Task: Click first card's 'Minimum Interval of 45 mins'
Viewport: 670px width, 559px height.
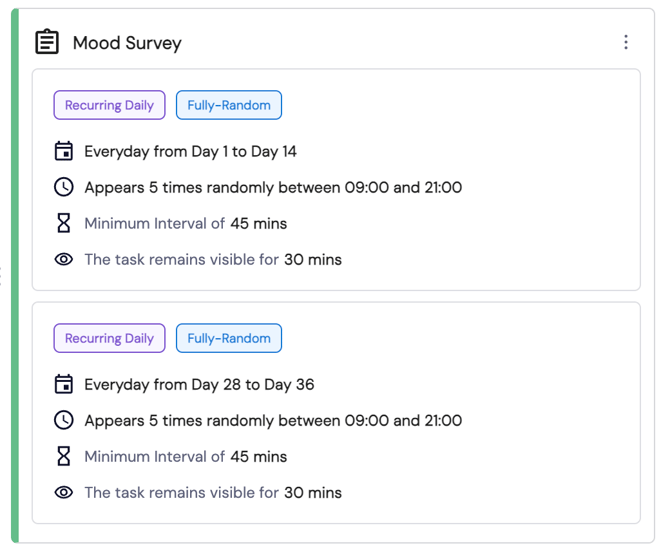Action: click(185, 224)
